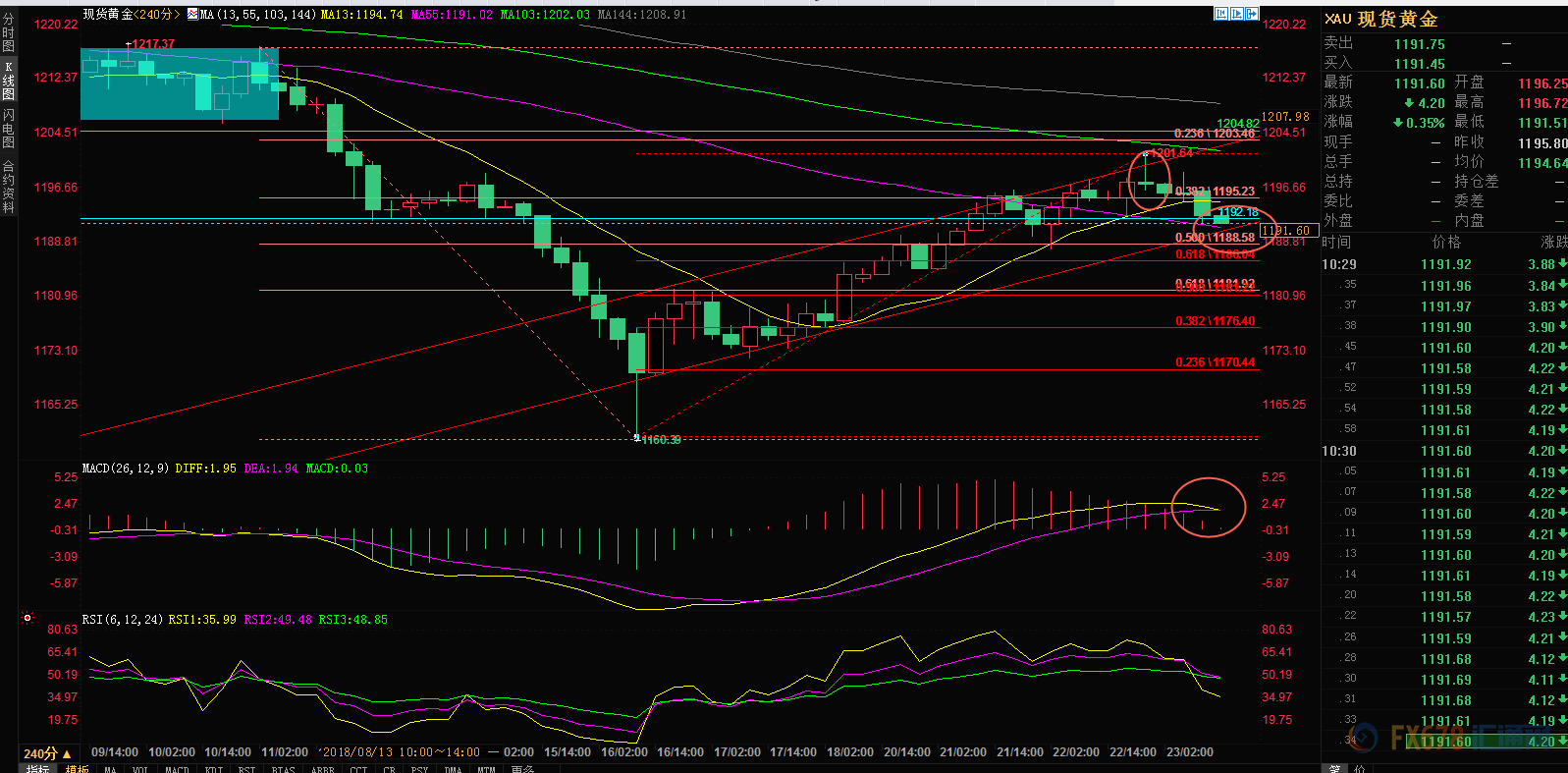Click the 现货黄金<240分> period label
The height and width of the screenshot is (773, 1568).
pos(132,15)
